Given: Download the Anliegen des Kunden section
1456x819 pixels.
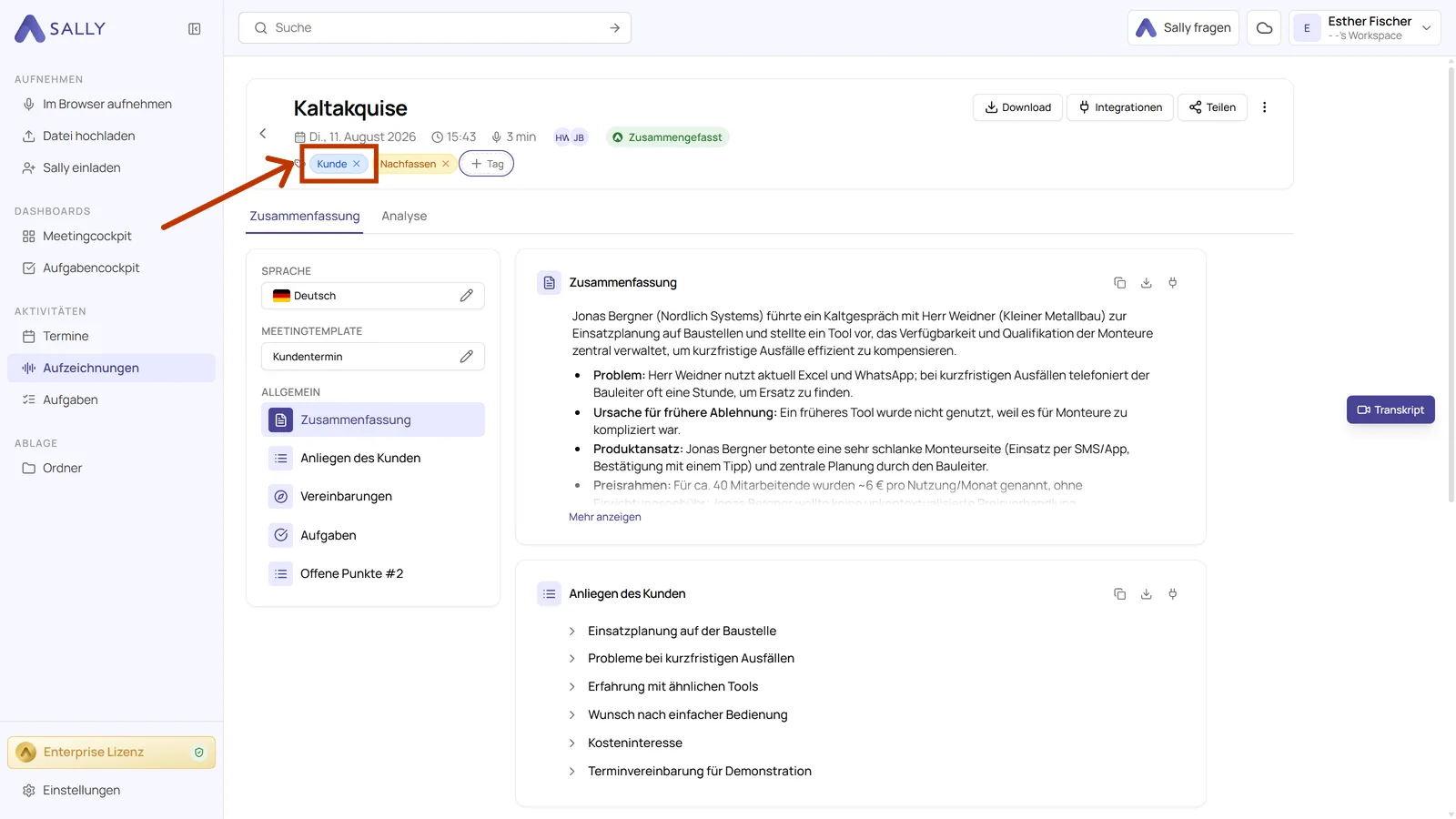Looking at the screenshot, I should [x=1147, y=594].
